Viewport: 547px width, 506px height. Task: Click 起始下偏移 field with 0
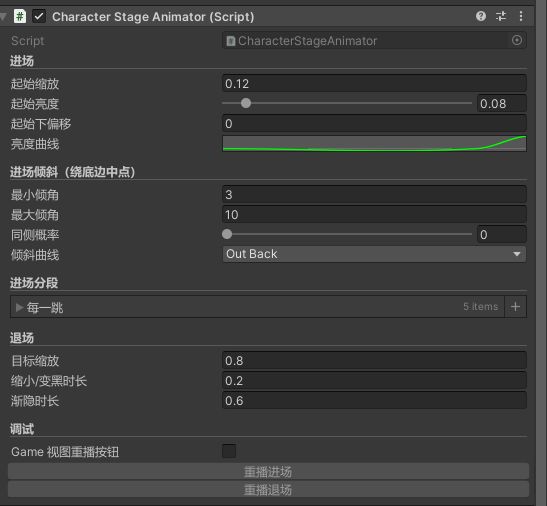point(374,124)
